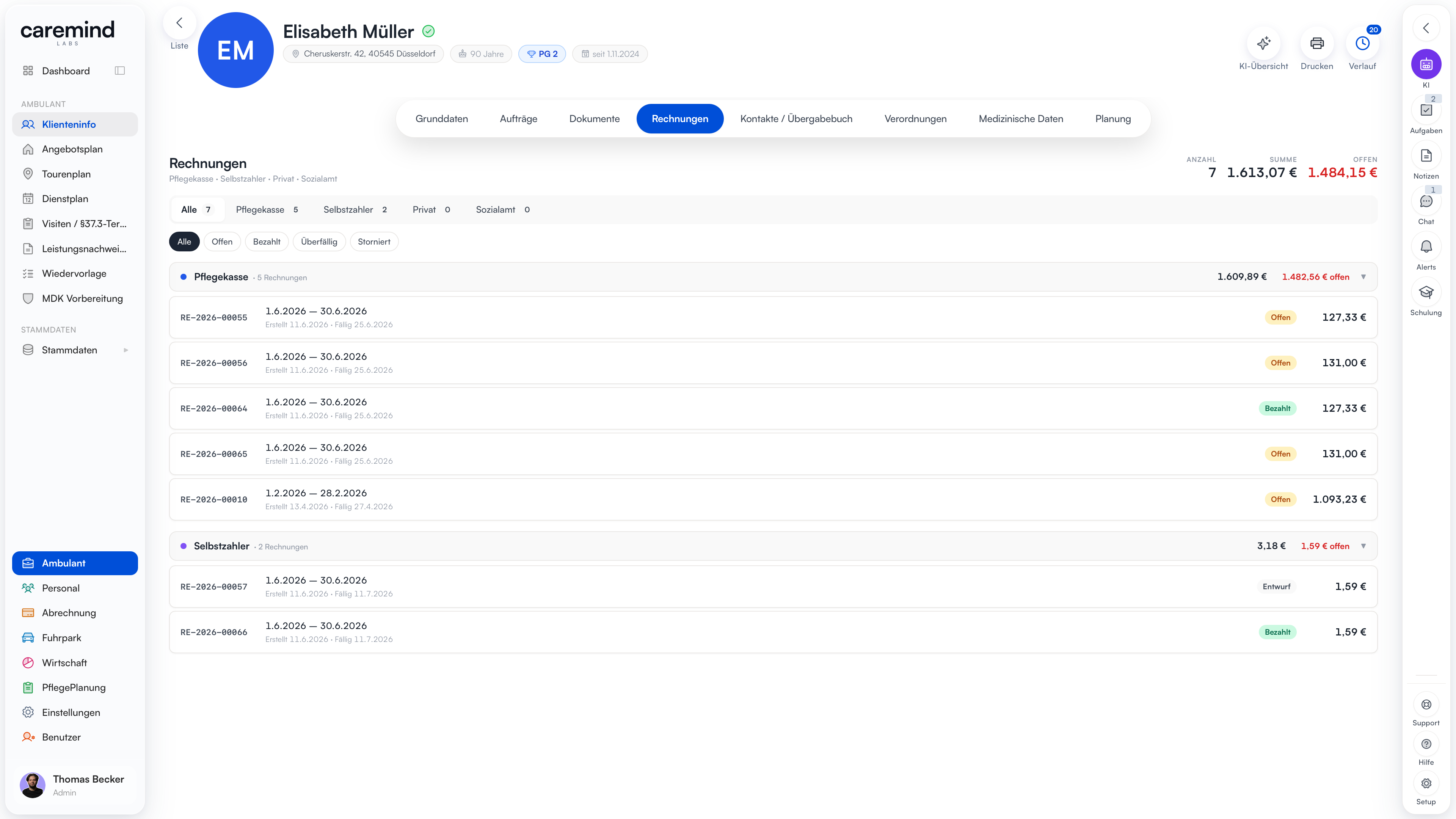
Task: Go back to Liste with arrow button
Action: (179, 23)
